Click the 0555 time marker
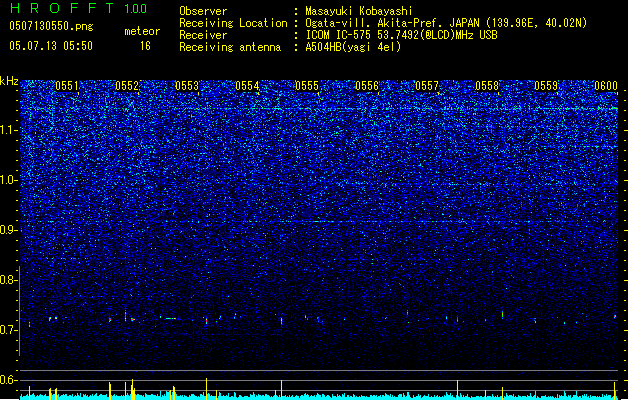This screenshot has height=400, width=629. pyautogui.click(x=307, y=86)
